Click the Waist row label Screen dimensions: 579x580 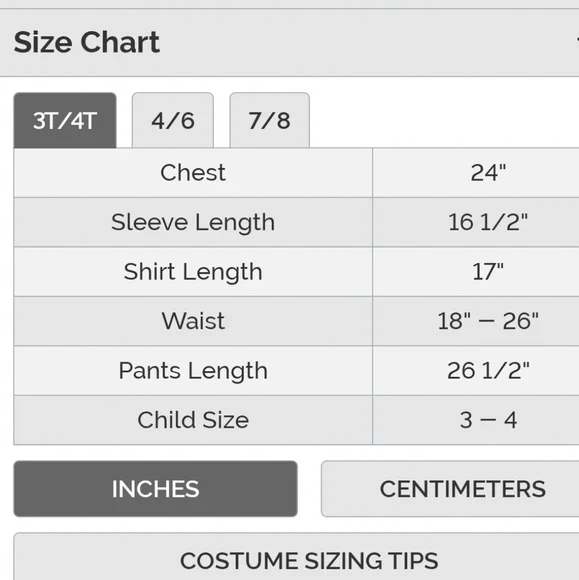coord(193,321)
